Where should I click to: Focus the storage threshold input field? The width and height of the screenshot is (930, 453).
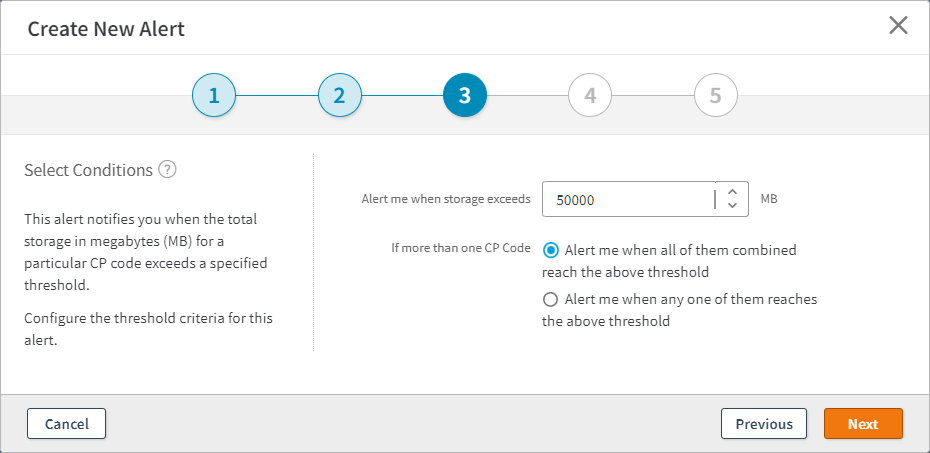click(x=628, y=199)
